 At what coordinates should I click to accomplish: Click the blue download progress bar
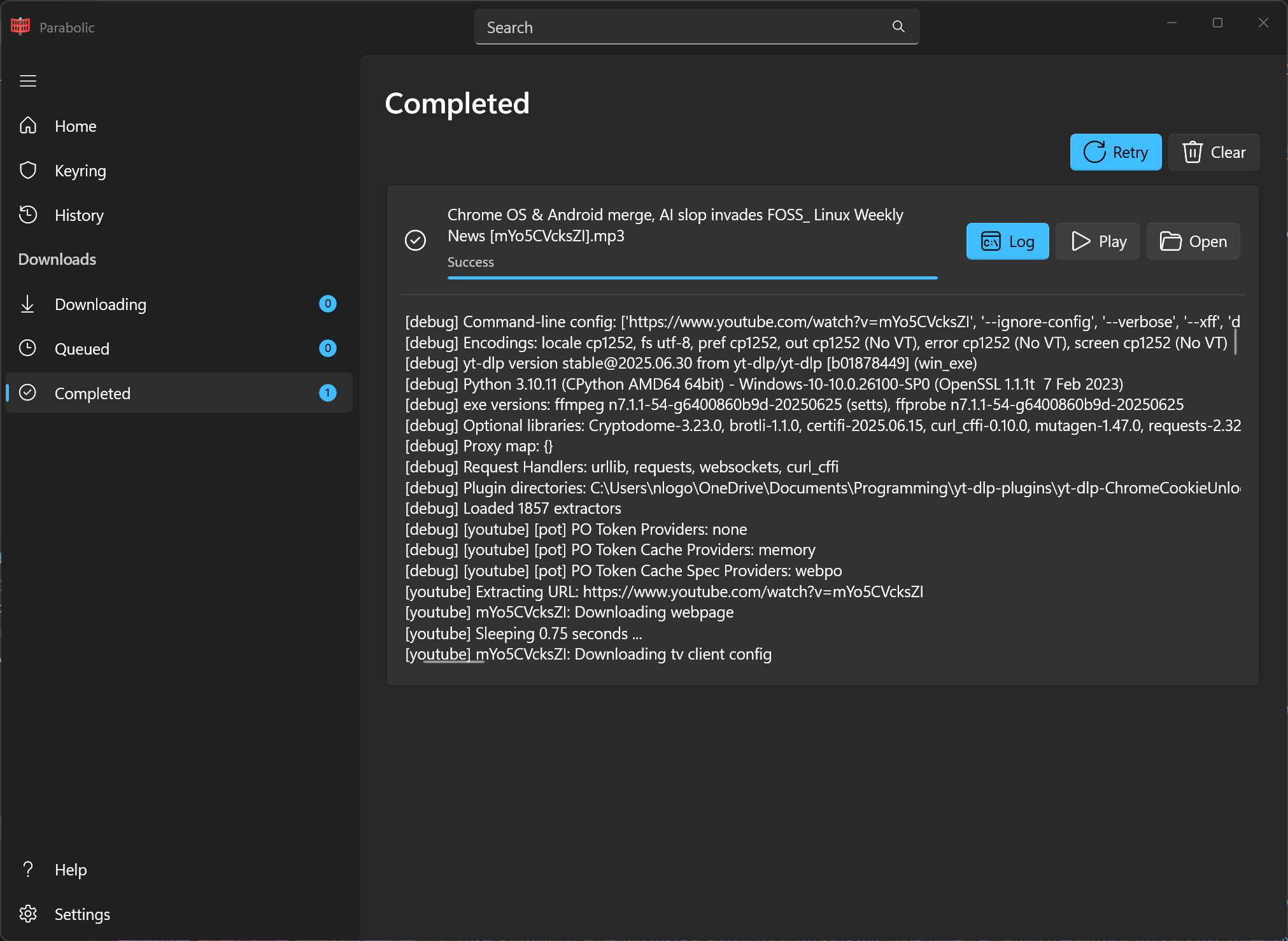(x=692, y=278)
